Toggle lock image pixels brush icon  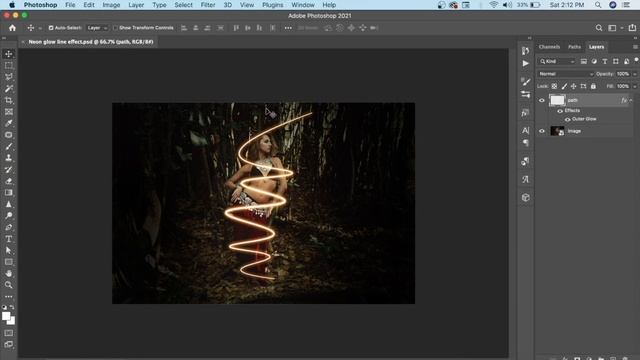tap(564, 86)
